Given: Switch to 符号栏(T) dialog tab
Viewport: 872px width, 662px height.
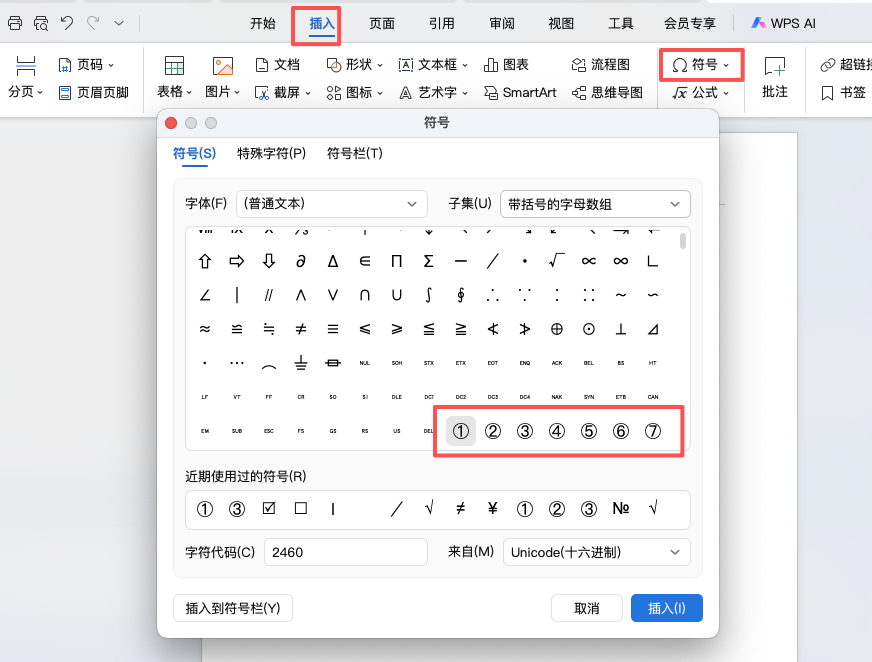Looking at the screenshot, I should 355,153.
